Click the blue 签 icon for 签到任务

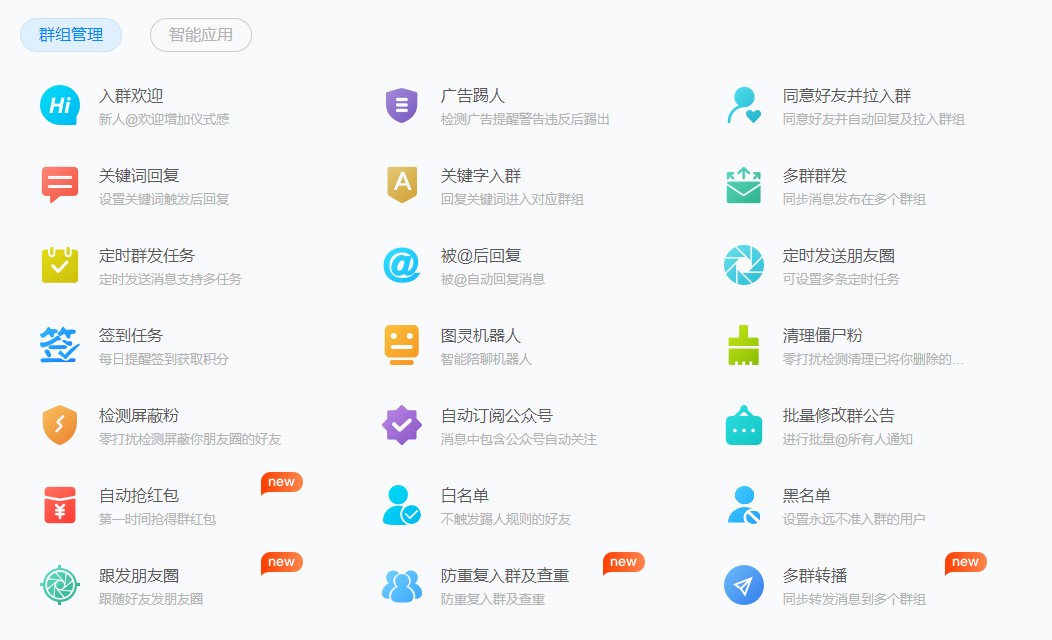click(x=60, y=345)
